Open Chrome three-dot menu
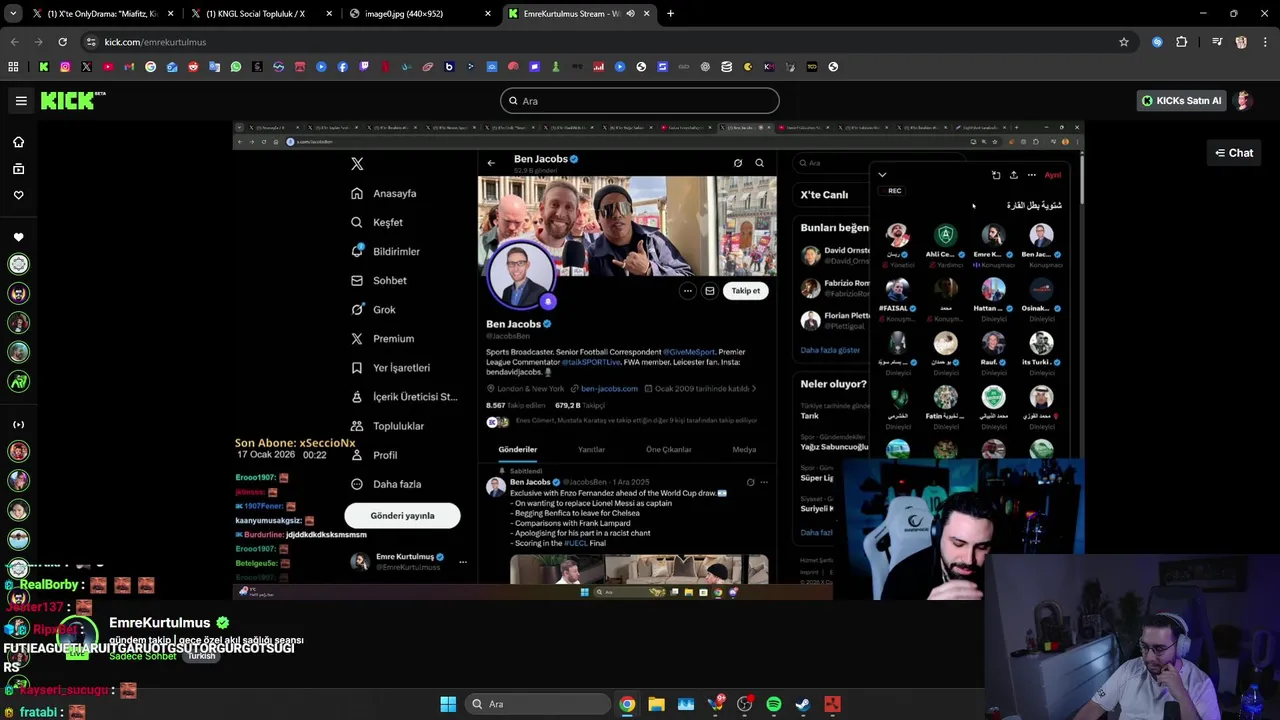 [1265, 42]
